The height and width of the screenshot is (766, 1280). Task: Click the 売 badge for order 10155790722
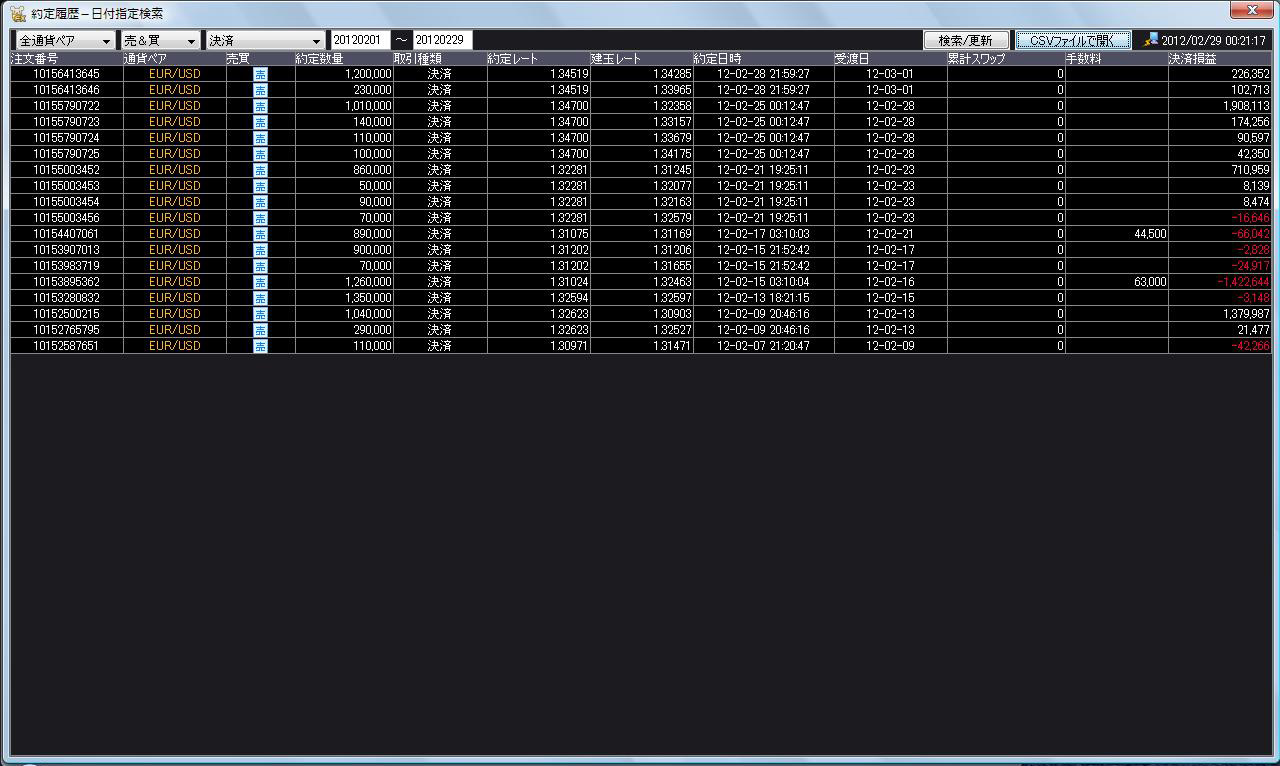260,106
